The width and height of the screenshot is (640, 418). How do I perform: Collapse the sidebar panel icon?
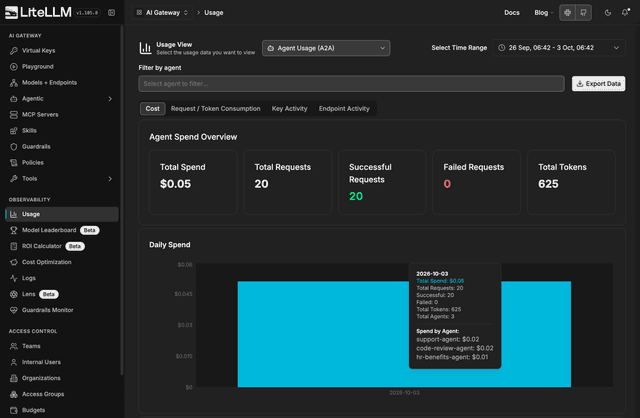click(x=111, y=13)
